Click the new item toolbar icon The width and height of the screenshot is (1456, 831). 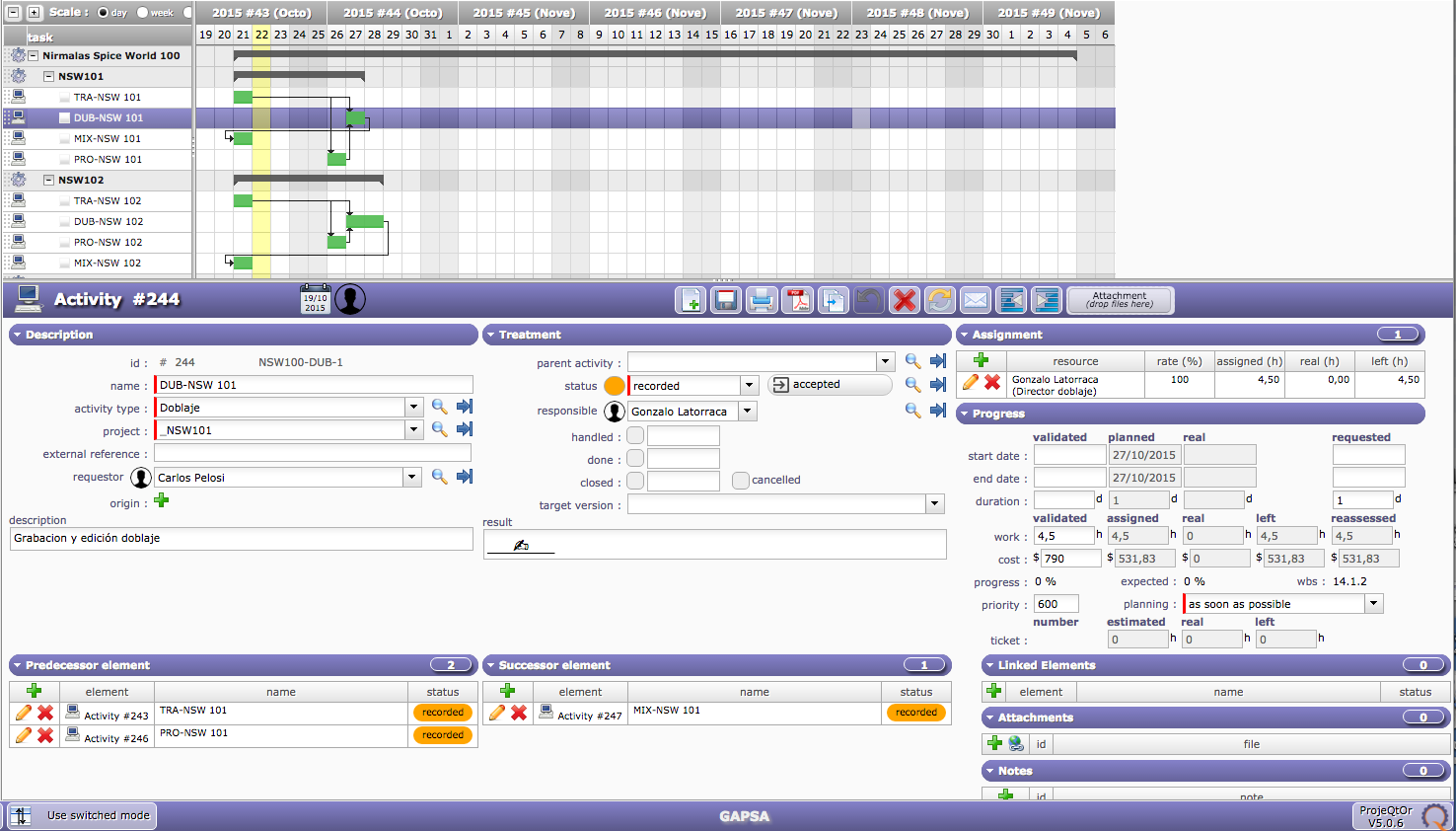coord(691,300)
